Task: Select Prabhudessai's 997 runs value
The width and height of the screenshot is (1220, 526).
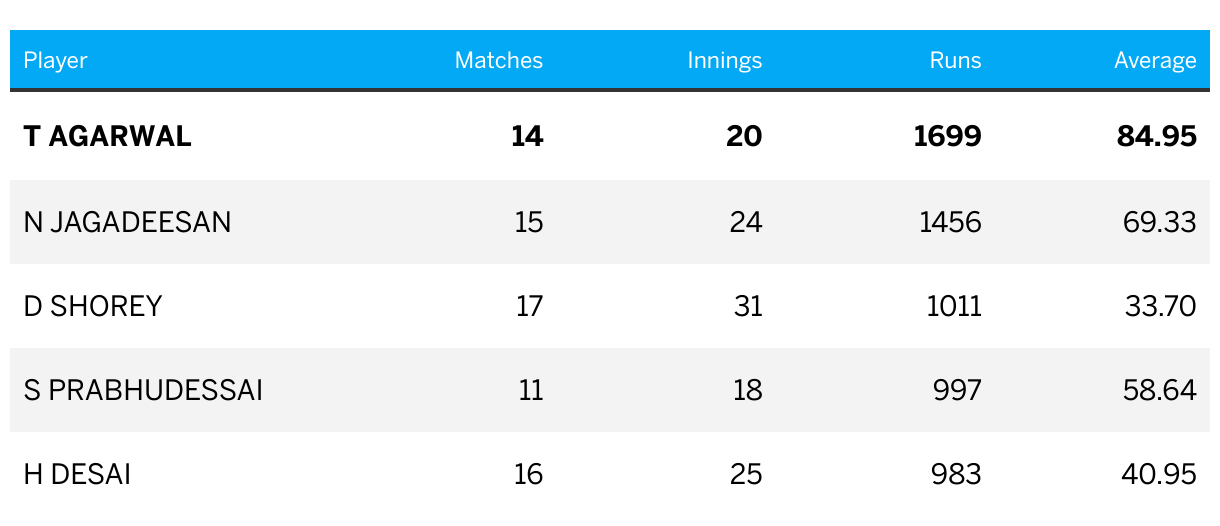Action: pos(959,389)
